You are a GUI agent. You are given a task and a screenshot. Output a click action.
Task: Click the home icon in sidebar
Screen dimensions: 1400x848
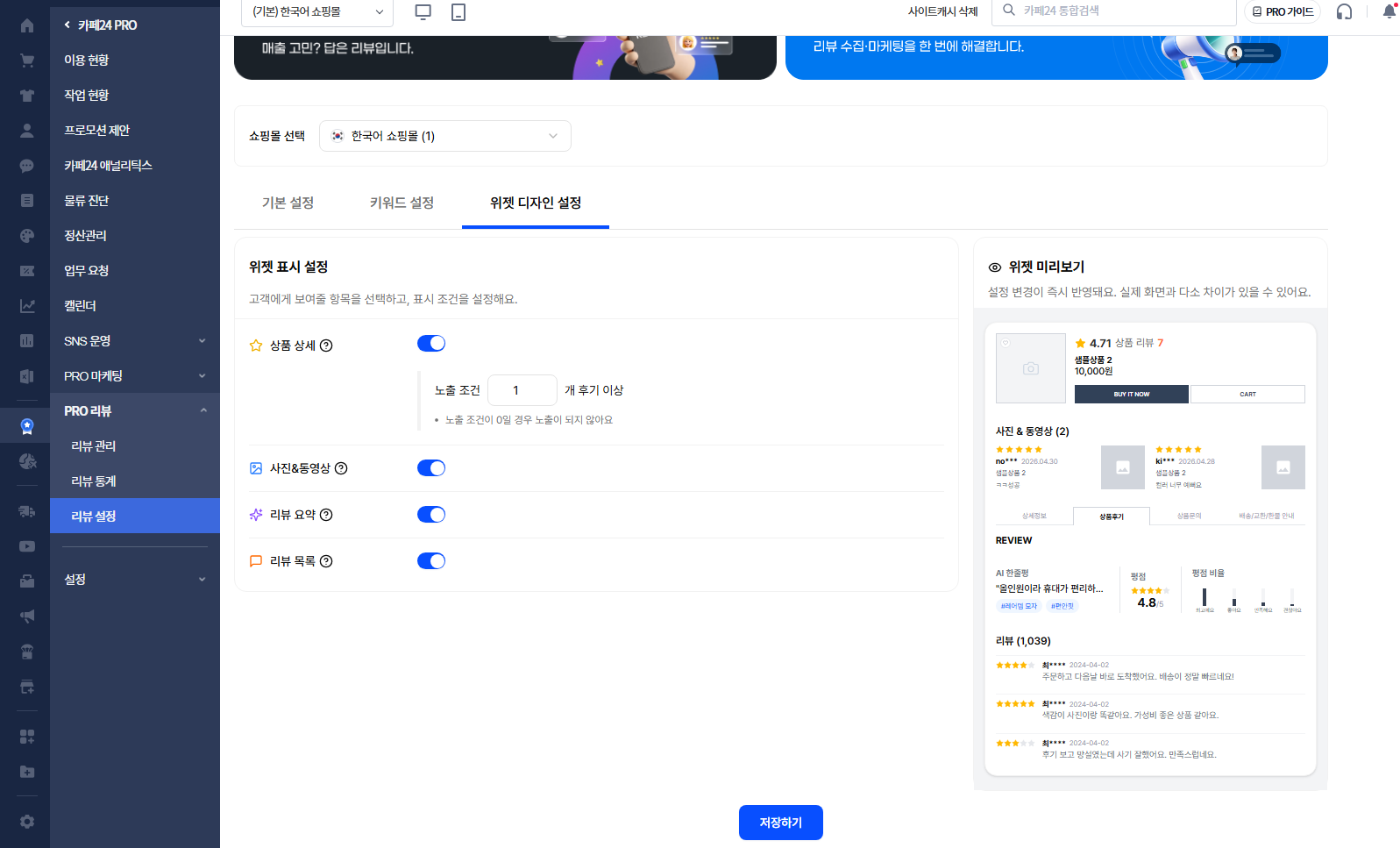pos(27,25)
